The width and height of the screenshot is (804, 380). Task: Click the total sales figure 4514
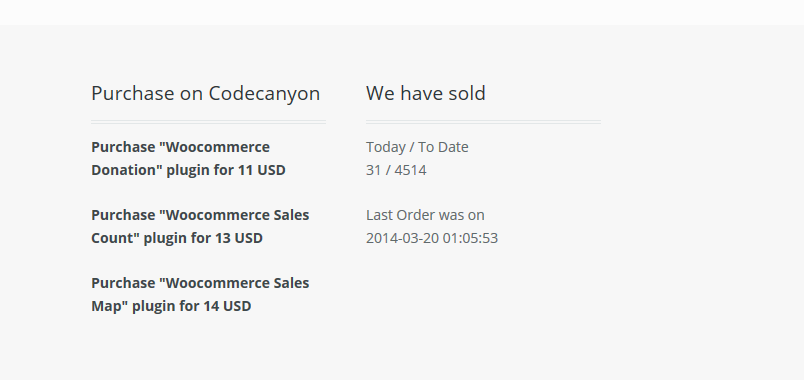tap(410, 170)
